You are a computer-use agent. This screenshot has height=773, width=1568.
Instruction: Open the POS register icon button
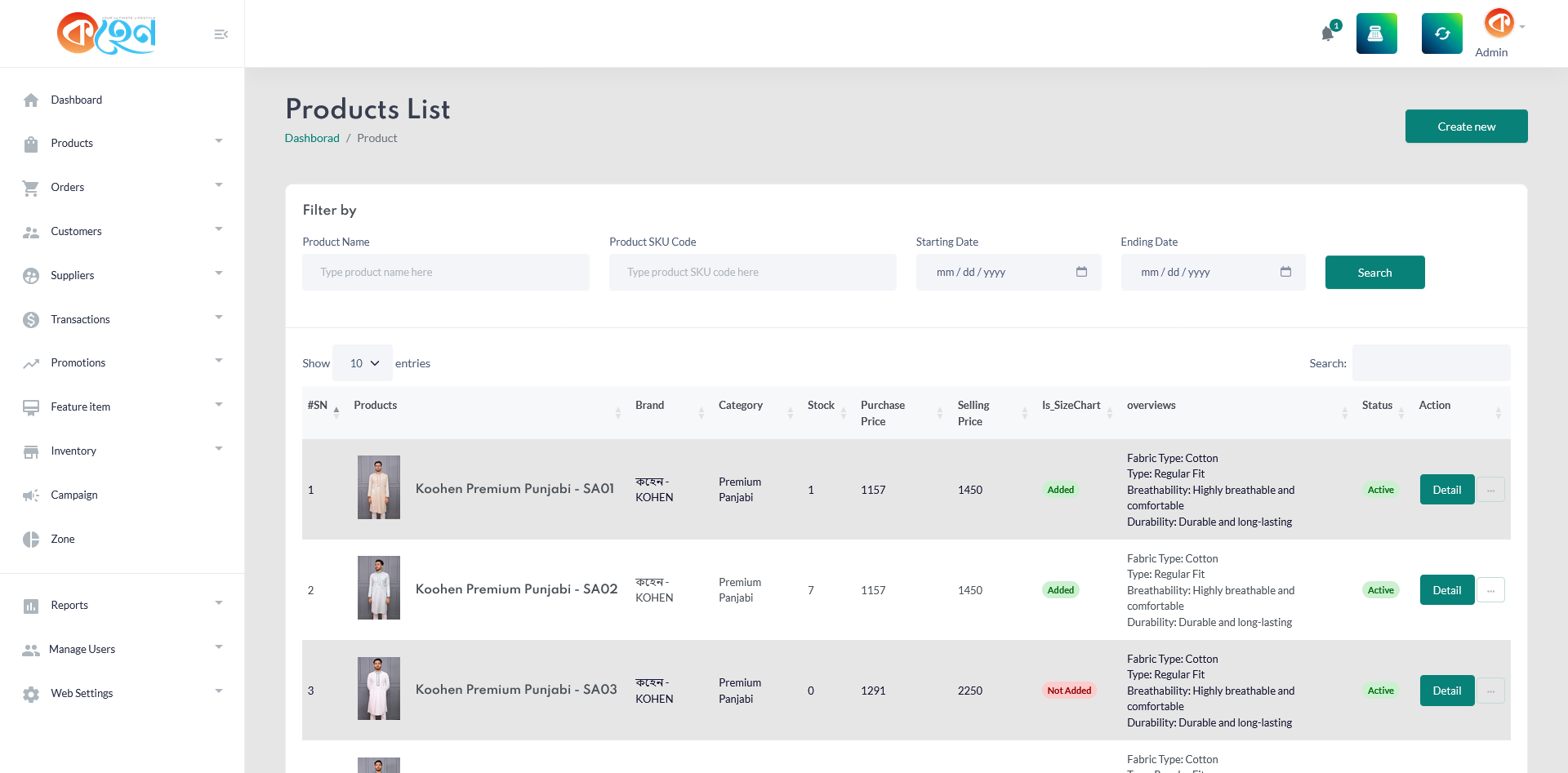(1376, 33)
